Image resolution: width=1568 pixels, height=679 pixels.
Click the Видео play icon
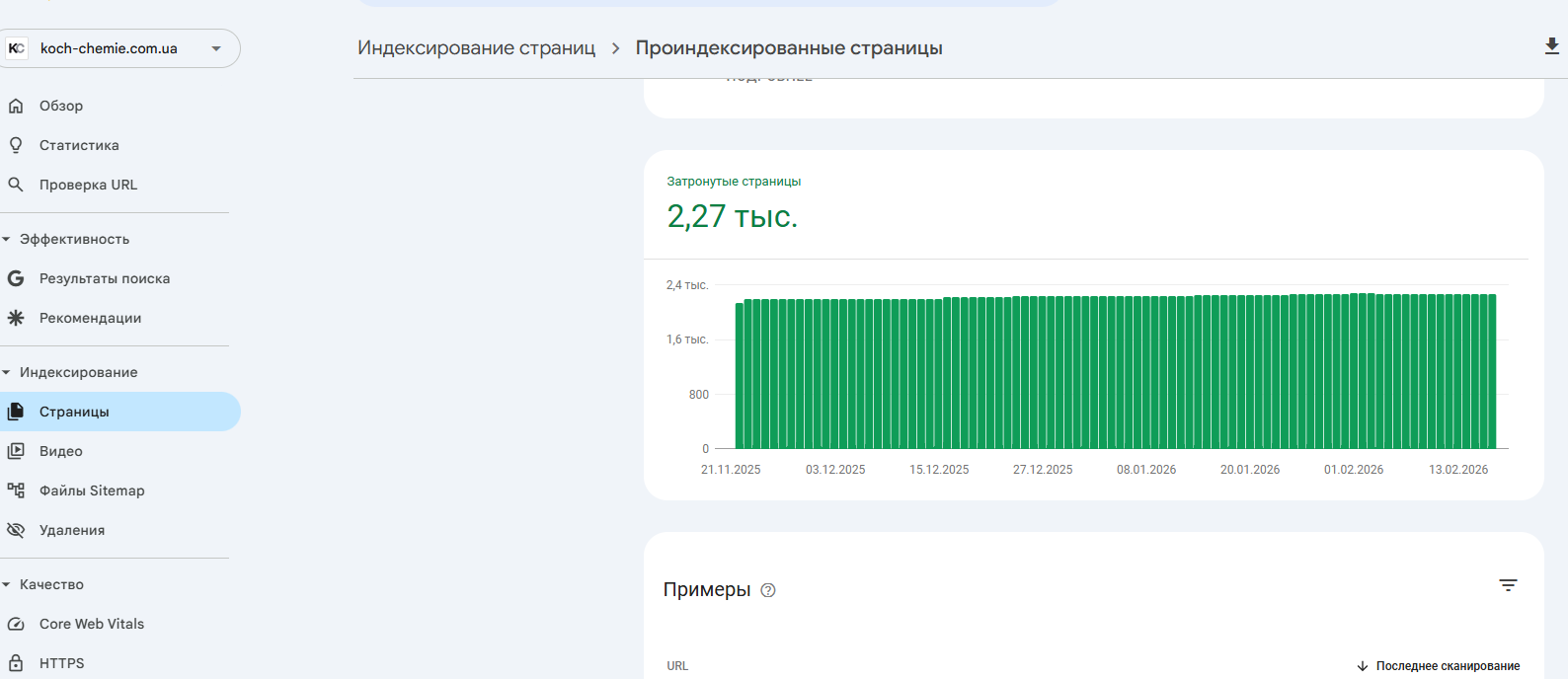click(16, 451)
